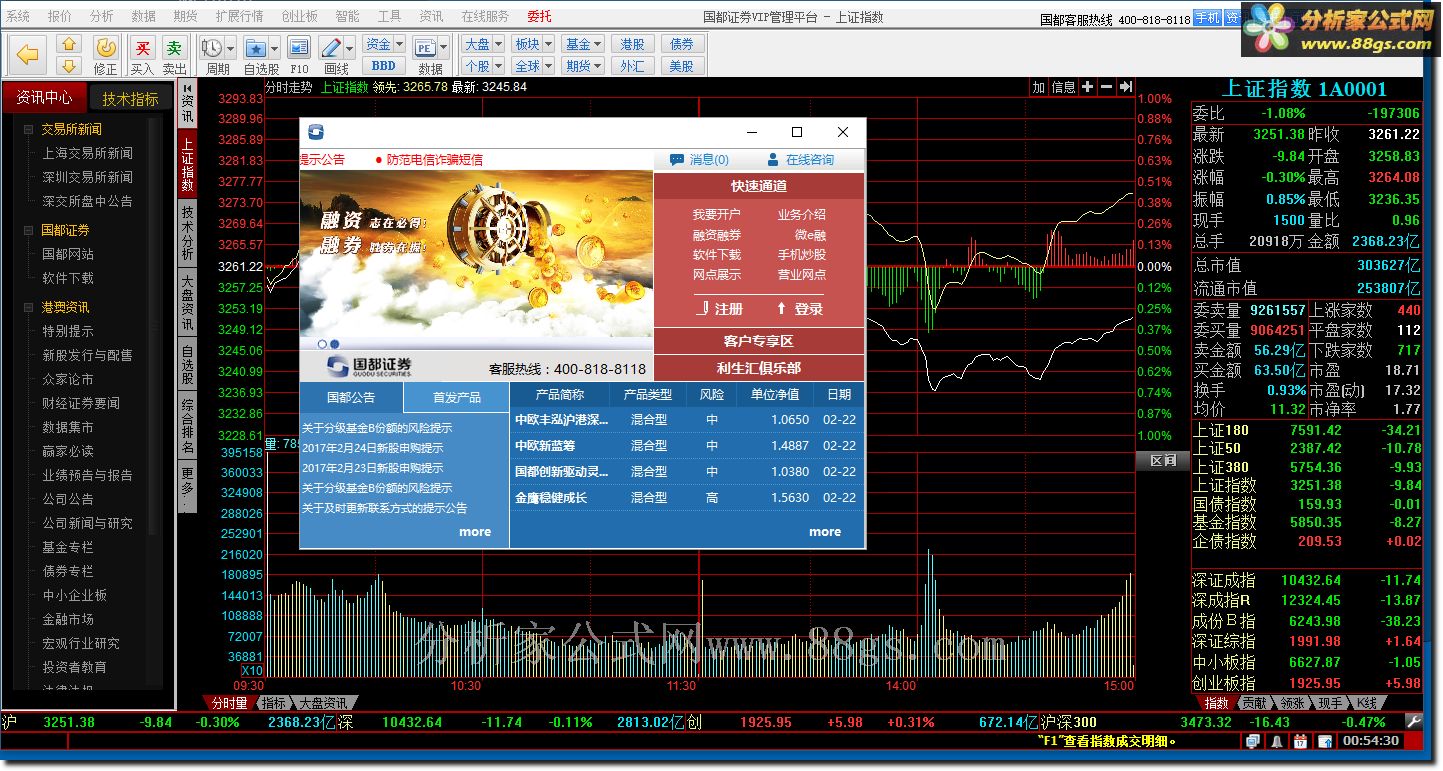Select the first banner carousel dot

click(x=322, y=343)
